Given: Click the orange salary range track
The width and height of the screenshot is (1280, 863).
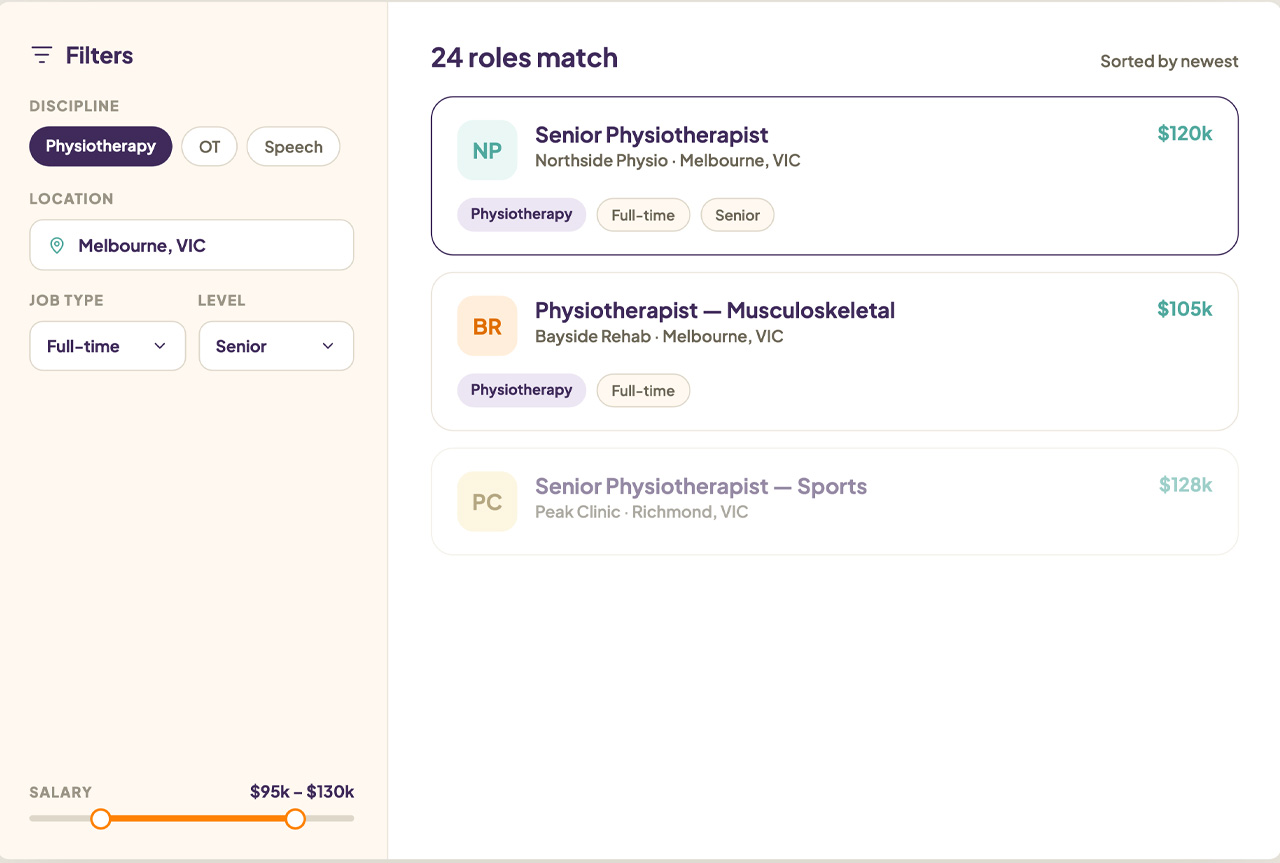Looking at the screenshot, I should [197, 819].
